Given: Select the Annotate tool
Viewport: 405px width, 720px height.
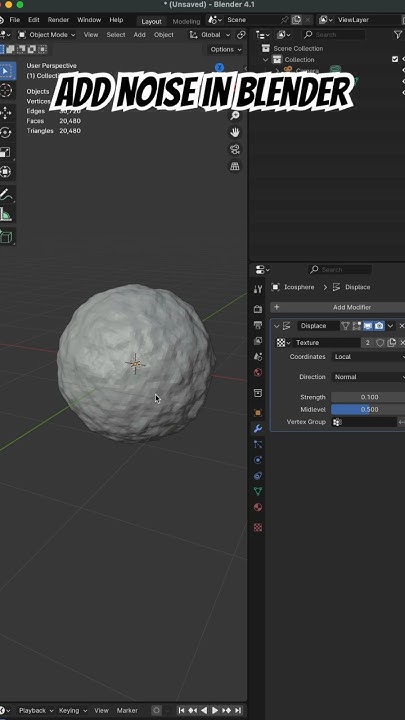Looking at the screenshot, I should coord(6,195).
